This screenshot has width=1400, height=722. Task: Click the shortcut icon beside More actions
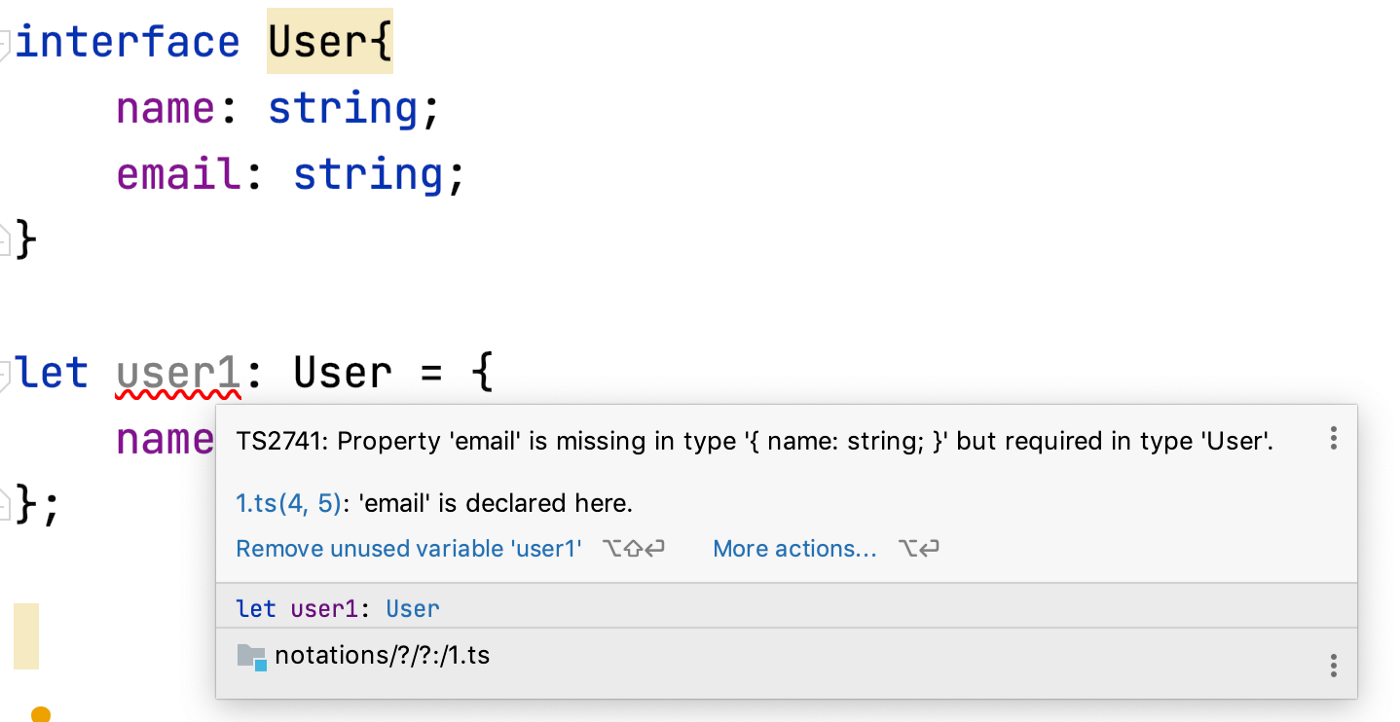(918, 548)
